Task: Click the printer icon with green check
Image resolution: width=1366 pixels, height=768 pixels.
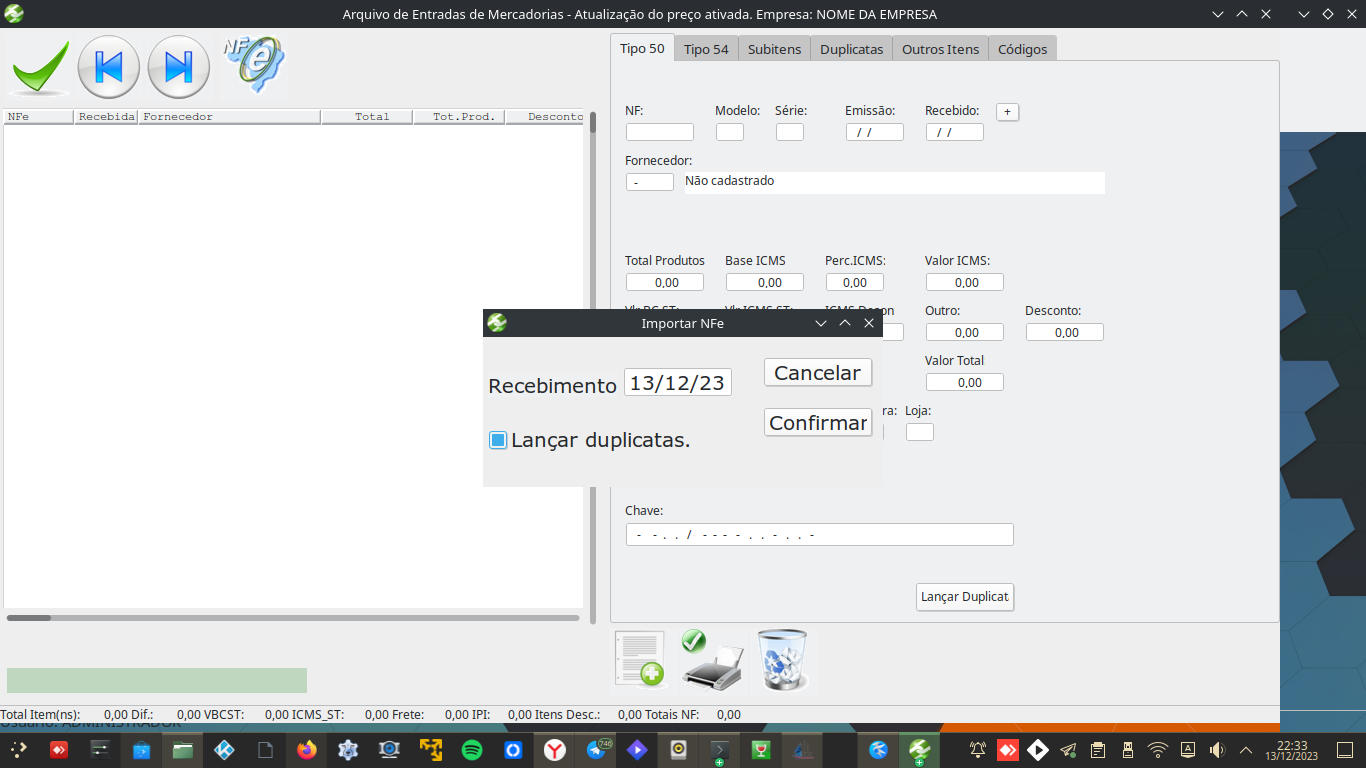Action: [x=711, y=660]
